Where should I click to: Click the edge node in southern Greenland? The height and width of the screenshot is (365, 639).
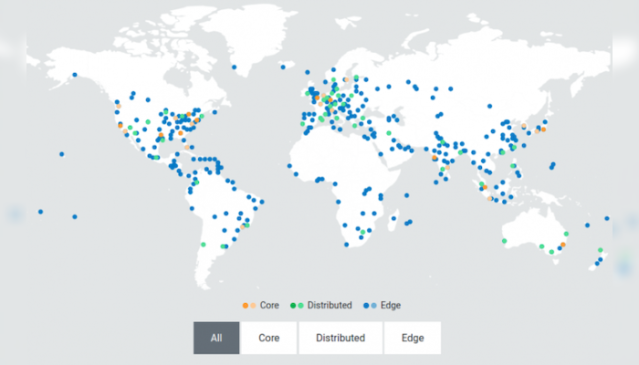(234, 67)
